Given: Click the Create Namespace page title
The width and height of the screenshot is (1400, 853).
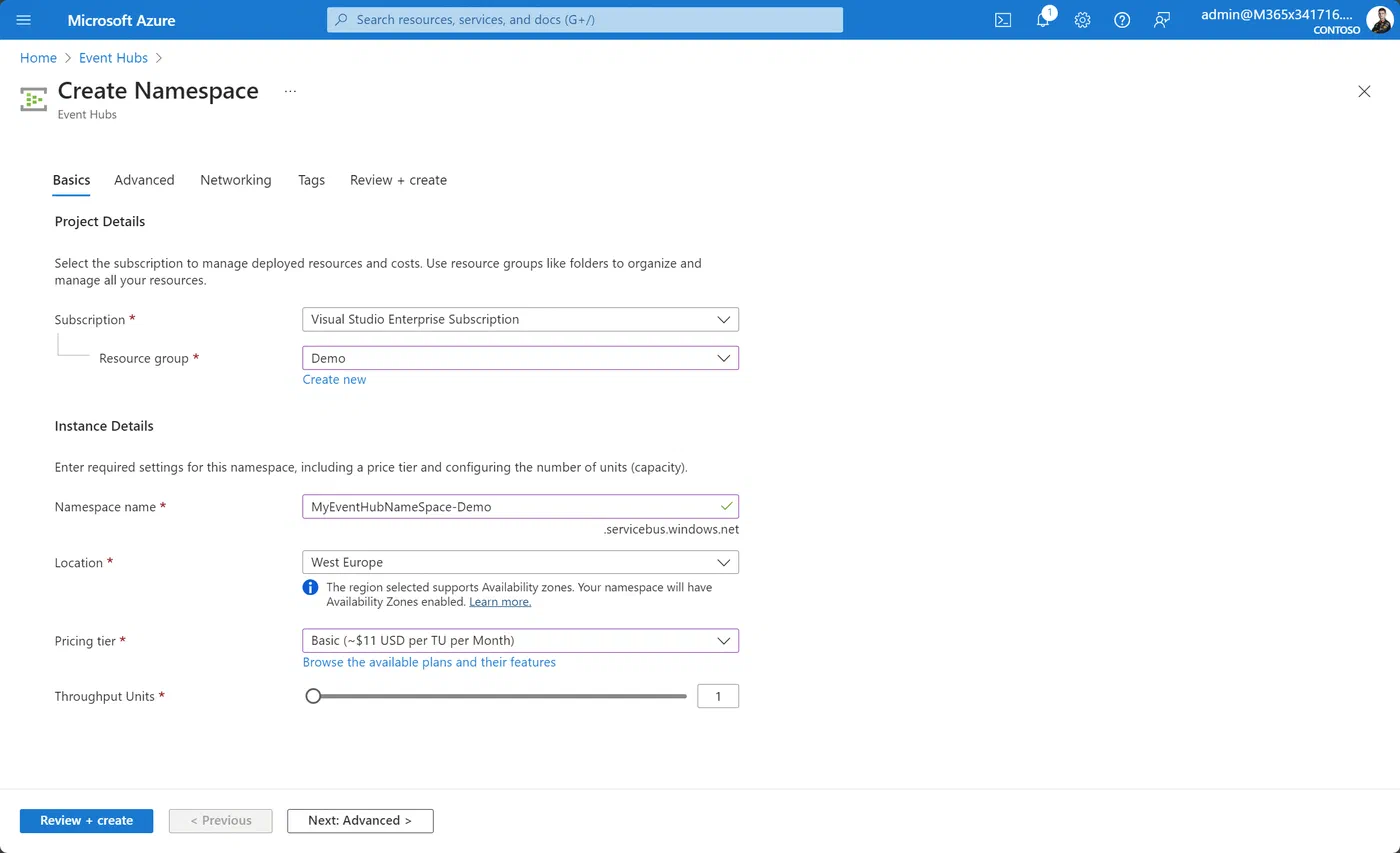Looking at the screenshot, I should click(x=158, y=91).
